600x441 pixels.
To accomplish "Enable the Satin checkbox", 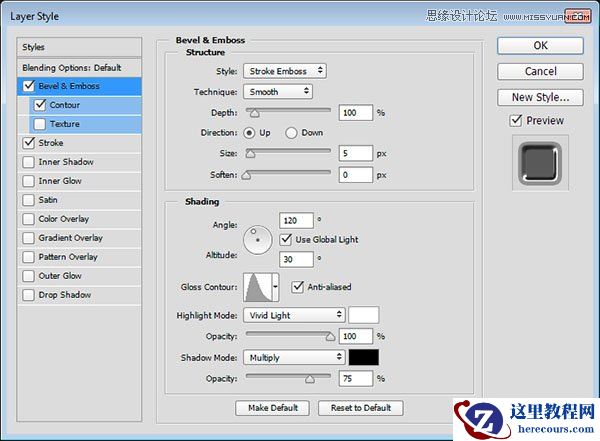I will tap(29, 200).
